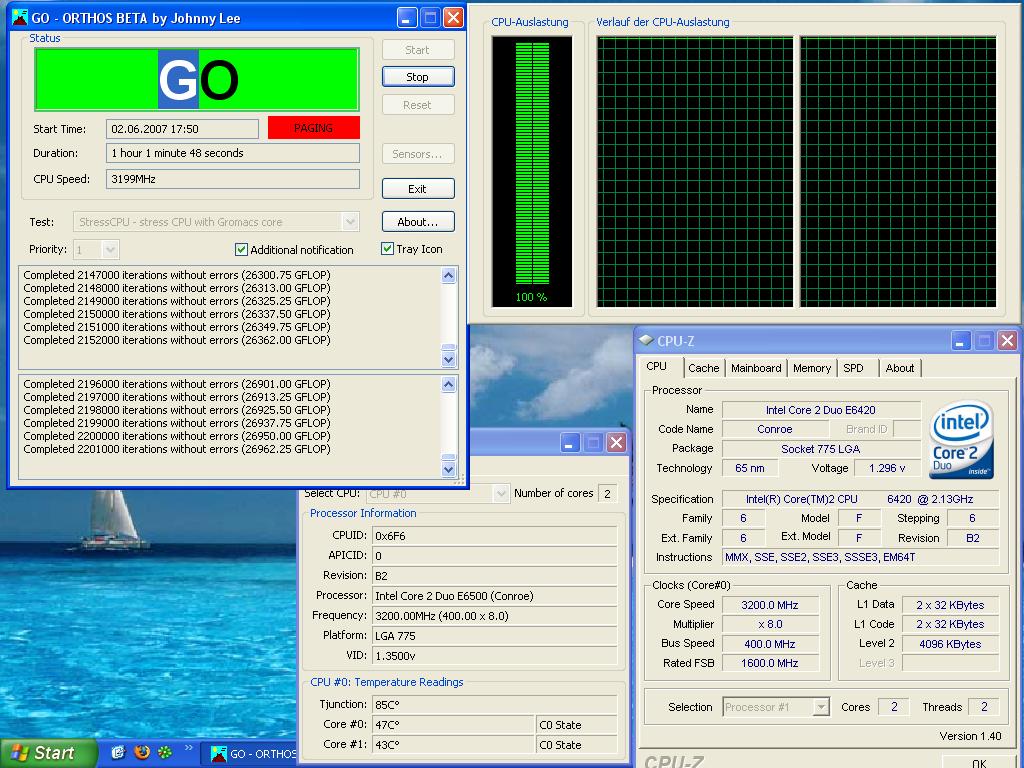Exit the ORTHOS application

click(417, 189)
